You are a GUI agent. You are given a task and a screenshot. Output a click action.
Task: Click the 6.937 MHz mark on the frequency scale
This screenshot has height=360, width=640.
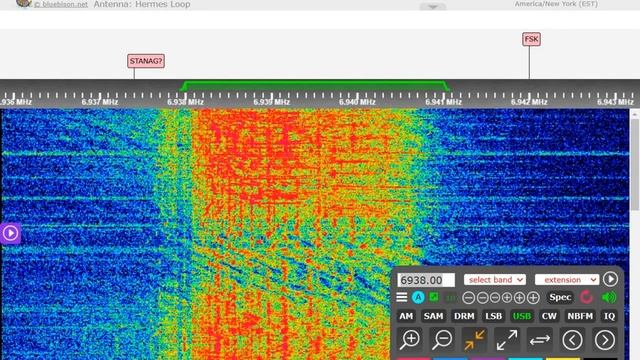click(100, 102)
